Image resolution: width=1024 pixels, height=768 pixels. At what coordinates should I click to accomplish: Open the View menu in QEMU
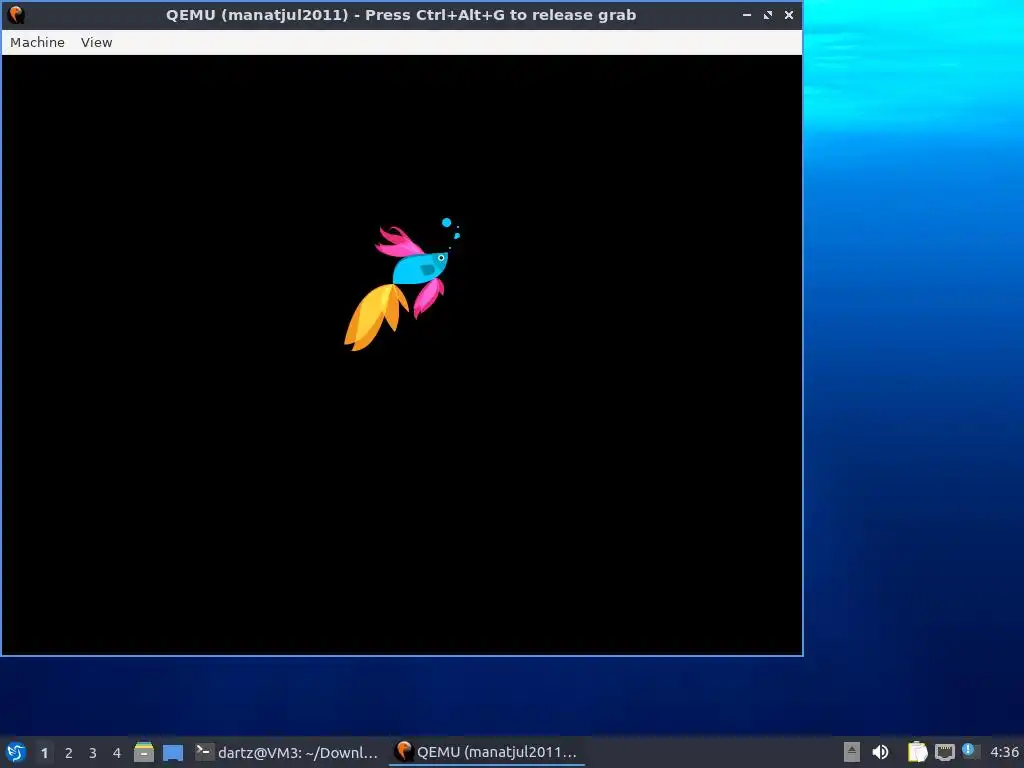click(97, 42)
